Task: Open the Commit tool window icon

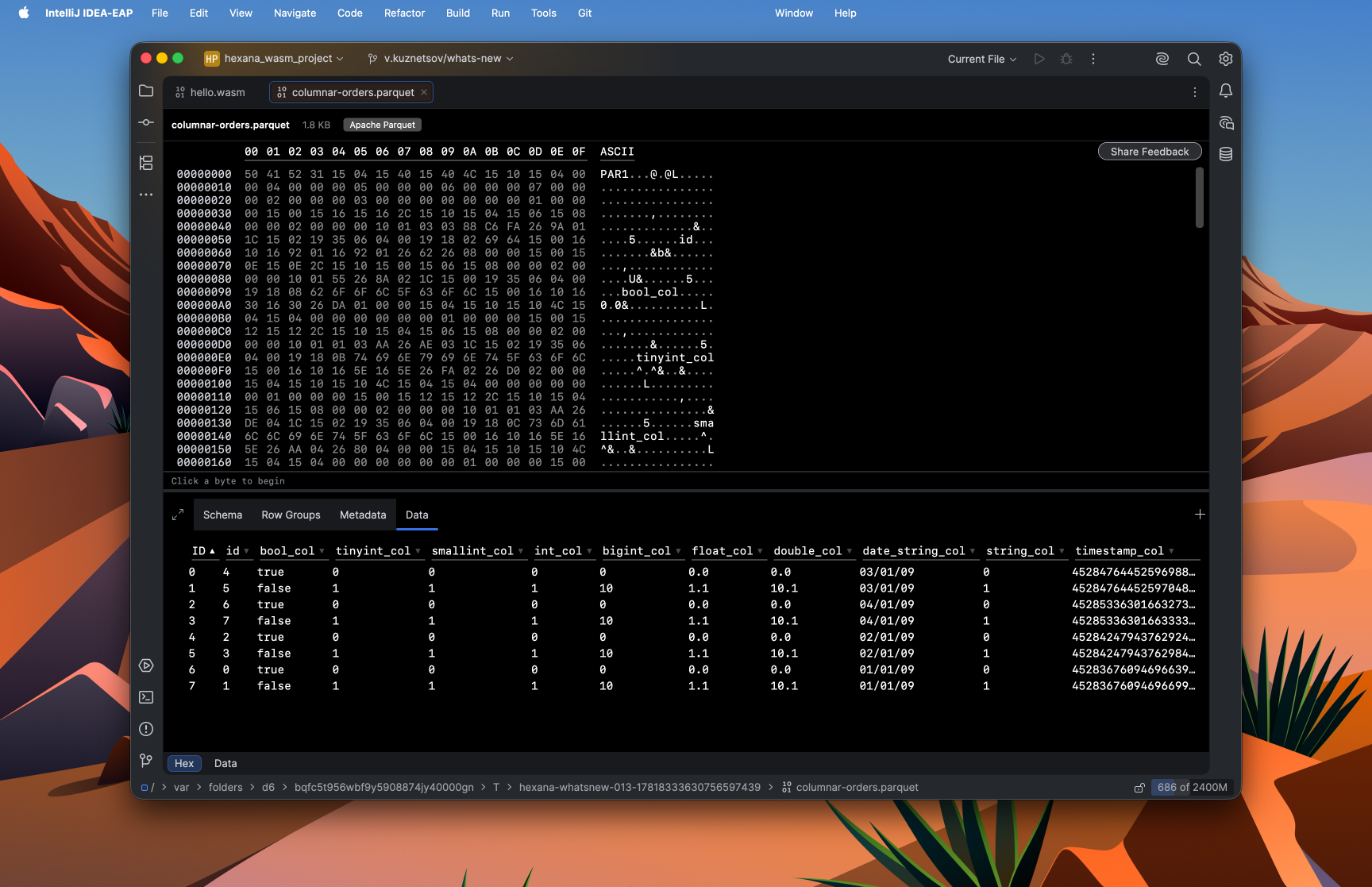Action: point(146,122)
